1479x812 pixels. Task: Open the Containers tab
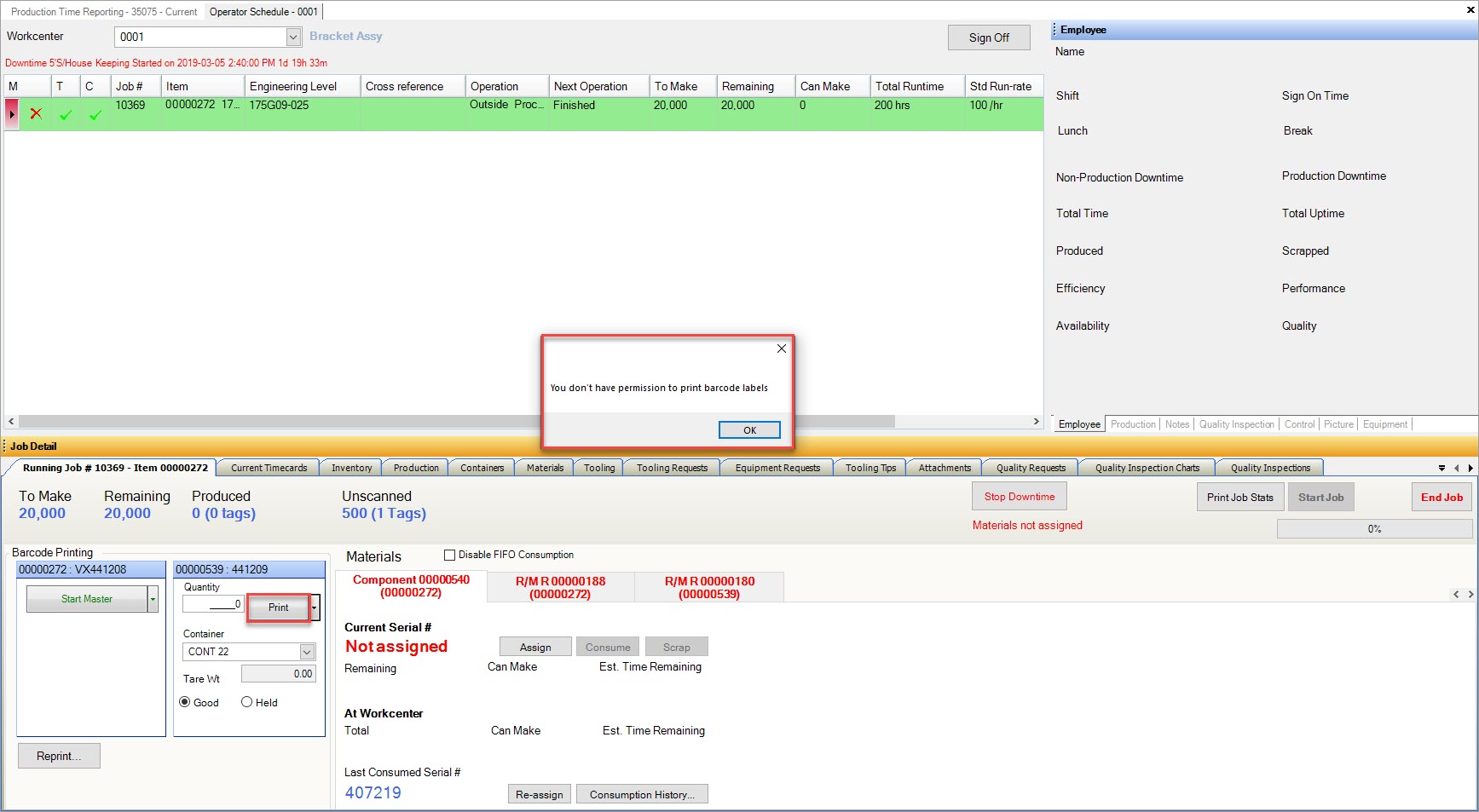click(x=482, y=468)
